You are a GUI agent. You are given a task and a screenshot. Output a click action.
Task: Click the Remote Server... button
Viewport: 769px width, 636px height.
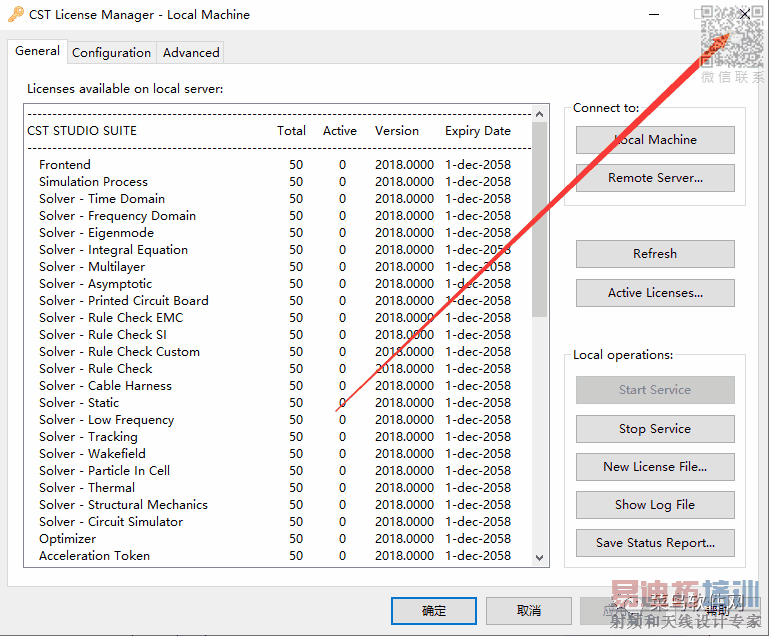(x=655, y=178)
